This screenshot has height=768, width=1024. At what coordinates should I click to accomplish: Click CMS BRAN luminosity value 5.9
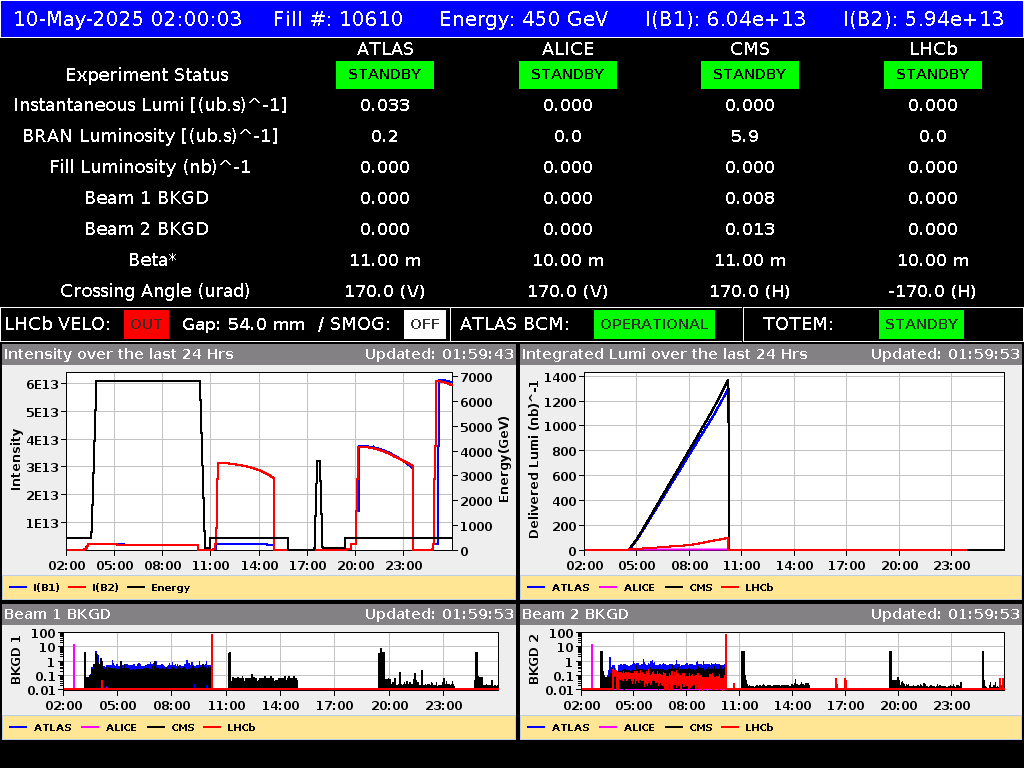[x=744, y=136]
